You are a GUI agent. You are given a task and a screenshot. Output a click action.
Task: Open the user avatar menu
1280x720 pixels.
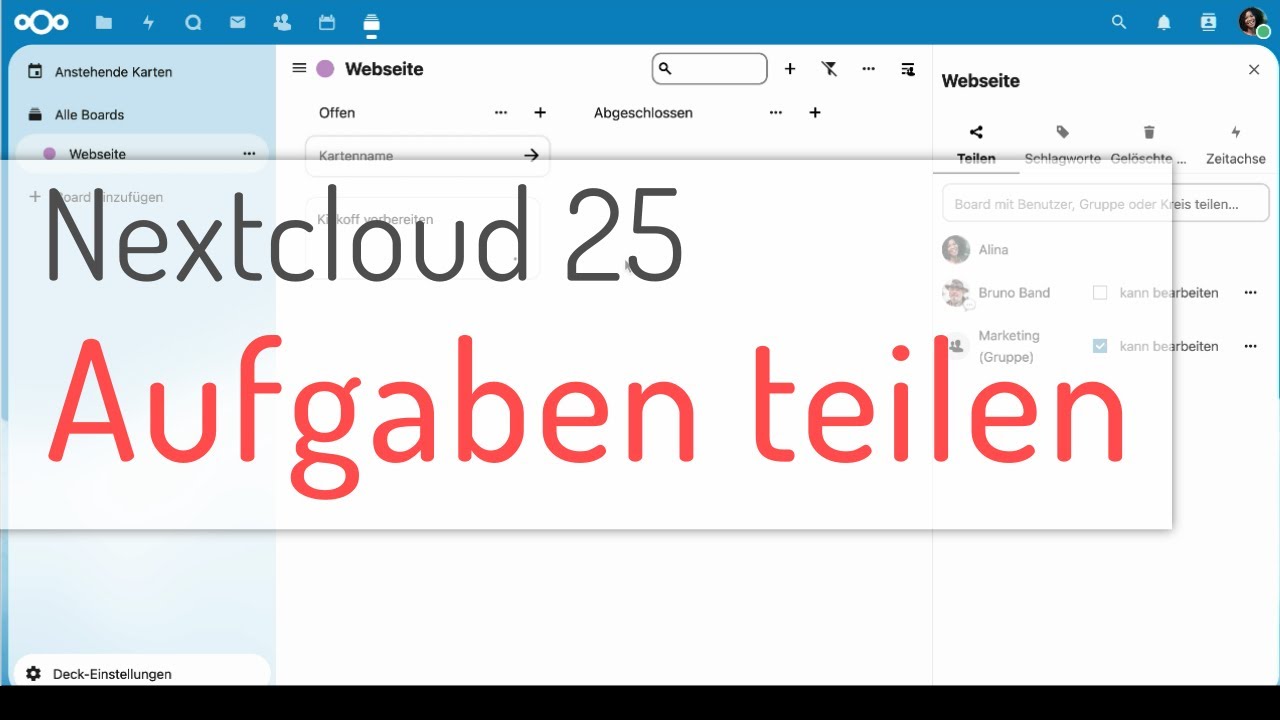click(x=1253, y=22)
